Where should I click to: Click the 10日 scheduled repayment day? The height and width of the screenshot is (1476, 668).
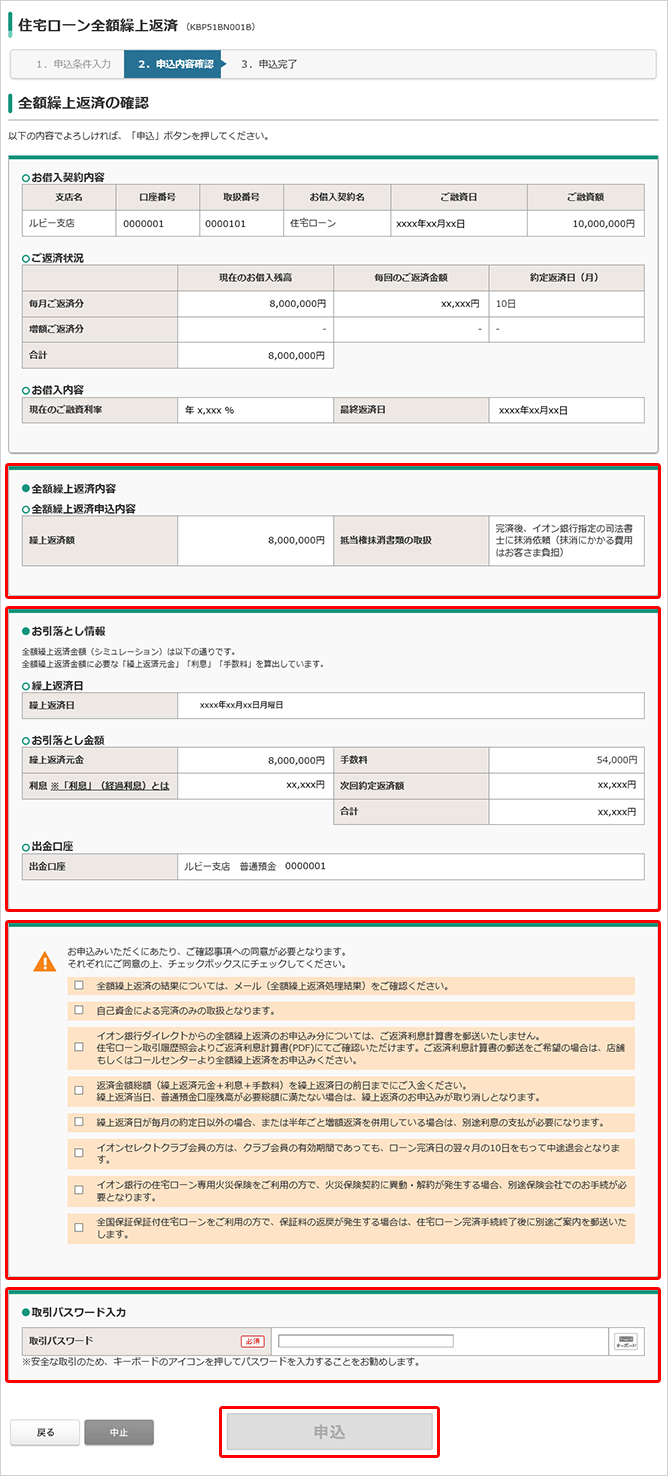505,303
